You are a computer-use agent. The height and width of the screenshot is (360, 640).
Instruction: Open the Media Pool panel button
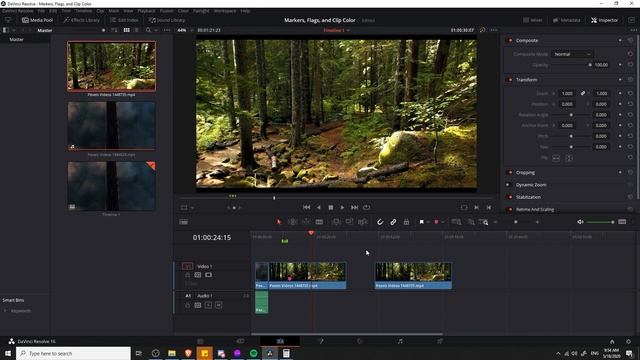[37, 20]
